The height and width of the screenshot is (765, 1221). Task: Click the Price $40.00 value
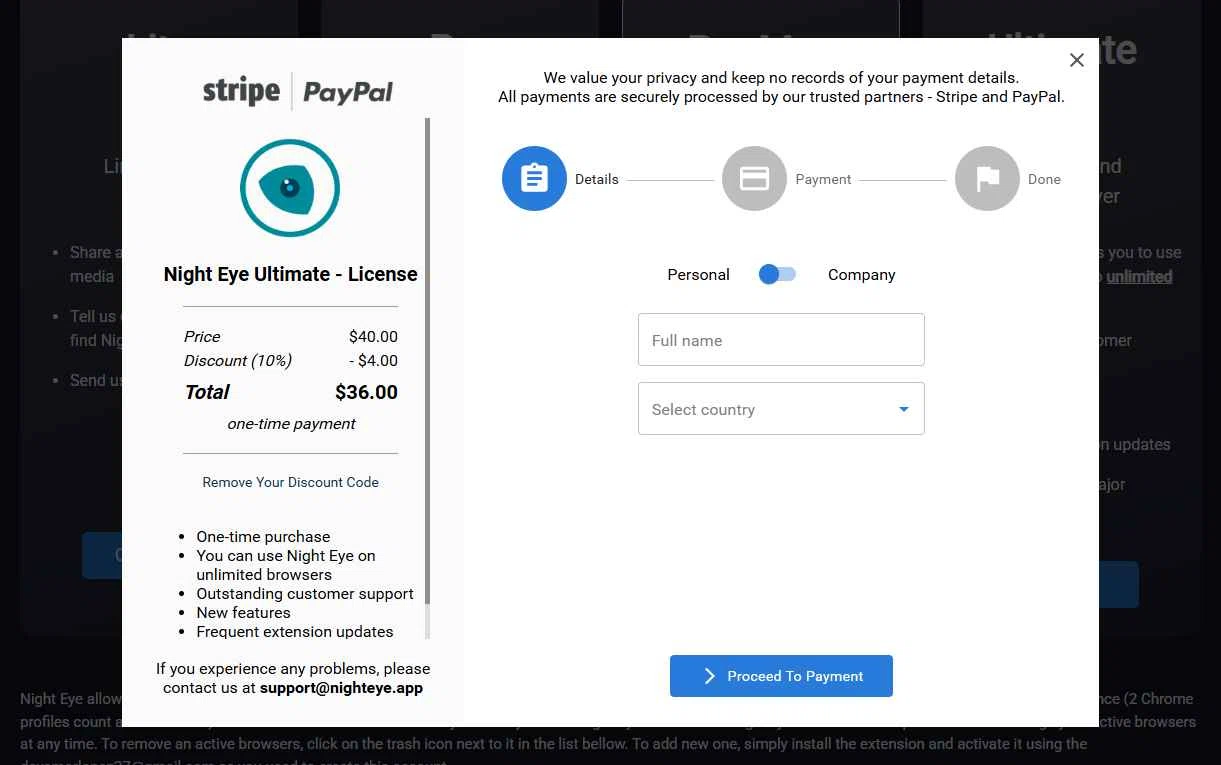[x=373, y=336]
